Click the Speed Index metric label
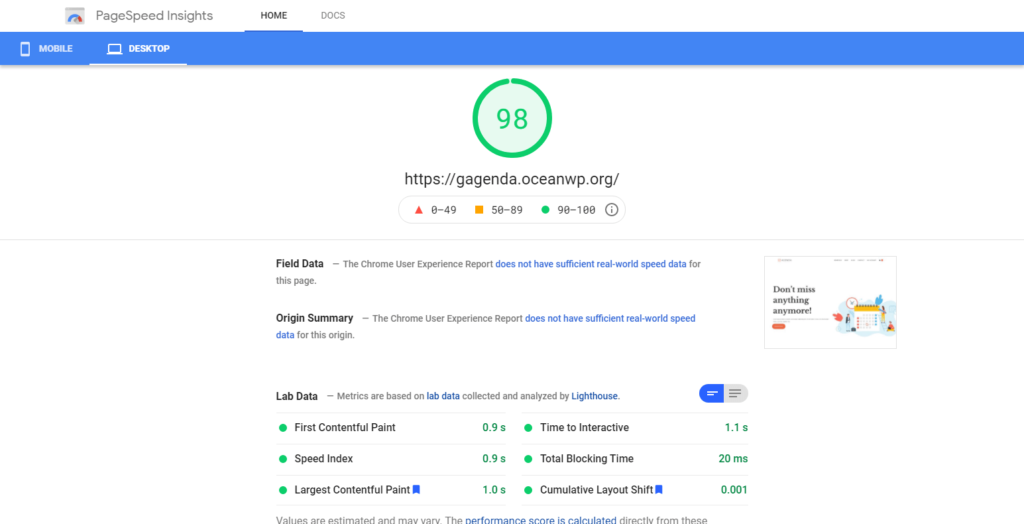1024x524 pixels. pos(323,459)
